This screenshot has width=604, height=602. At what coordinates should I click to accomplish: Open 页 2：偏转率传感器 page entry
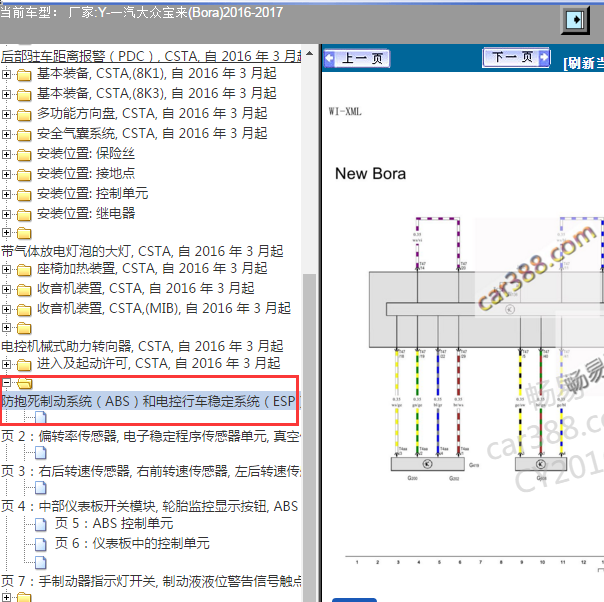[151, 436]
